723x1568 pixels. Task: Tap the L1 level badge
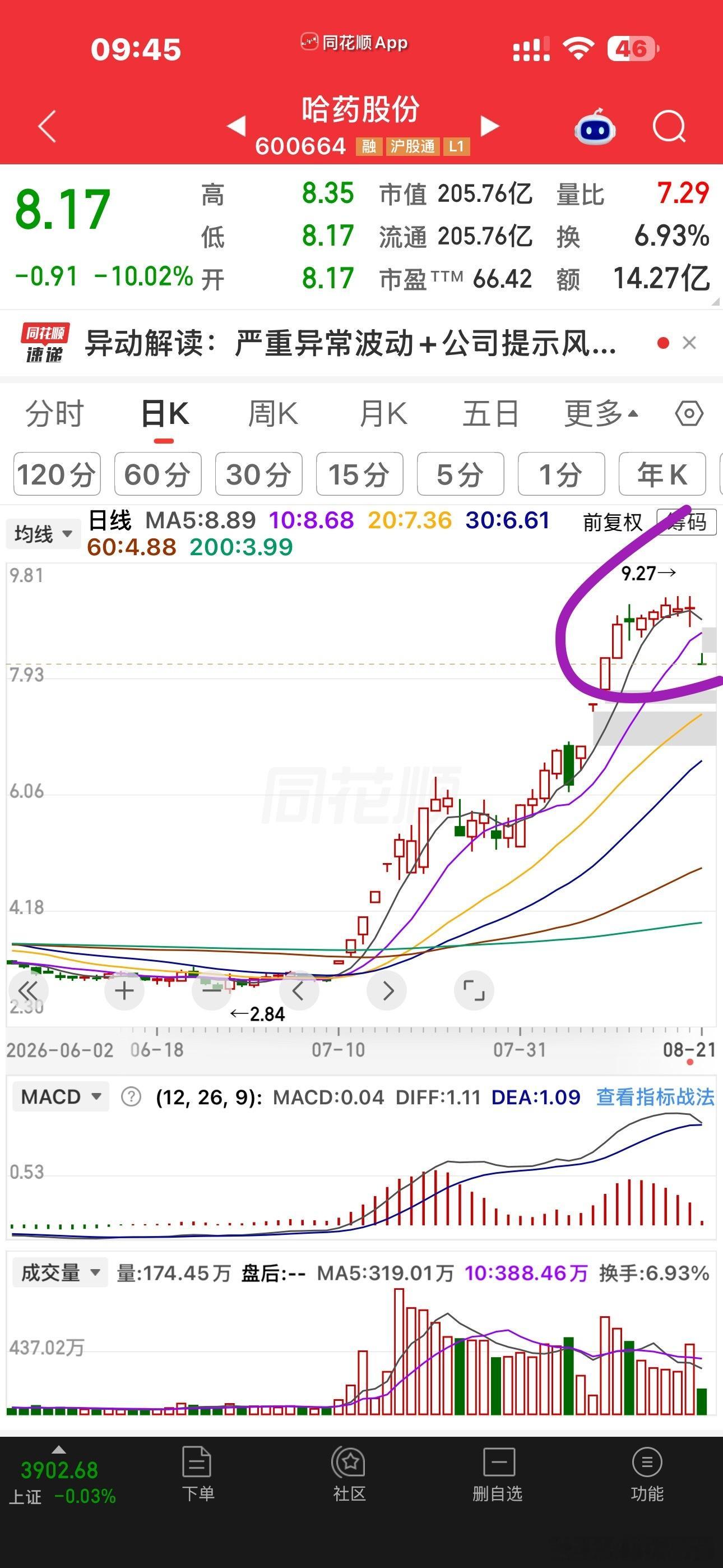coord(456,146)
